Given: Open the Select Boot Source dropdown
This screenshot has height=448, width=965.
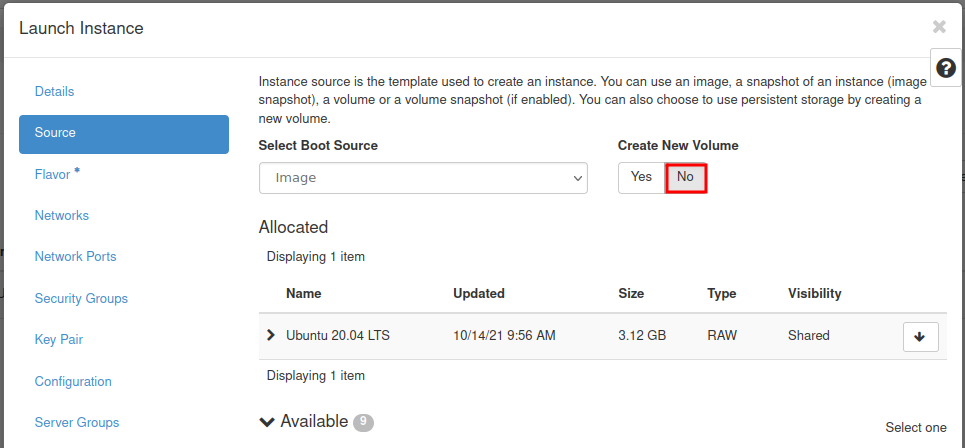Looking at the screenshot, I should [x=422, y=177].
